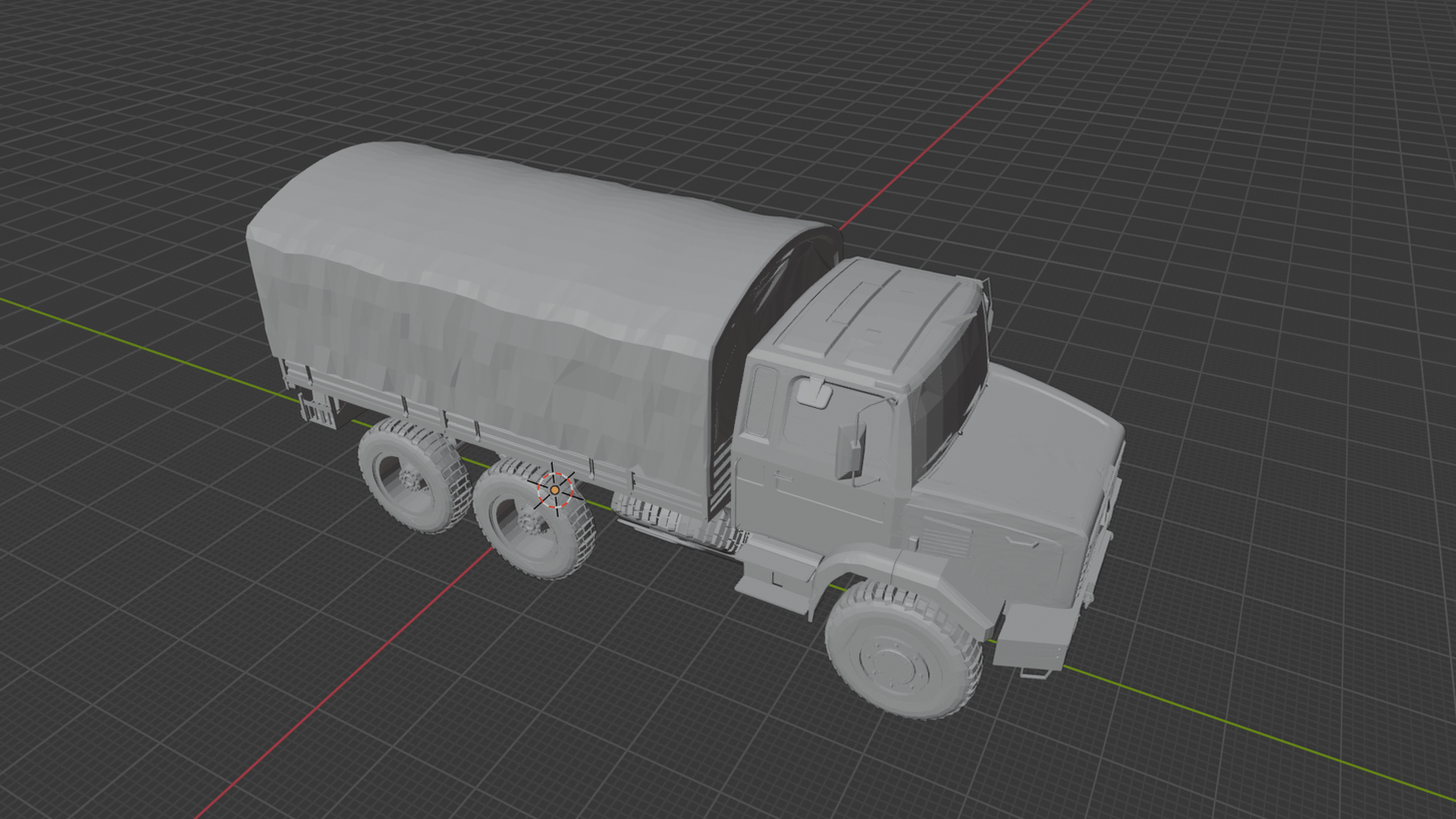Click the 3D cursor crosshair near the wheels
Image resolution: width=1456 pixels, height=819 pixels.
click(x=555, y=491)
